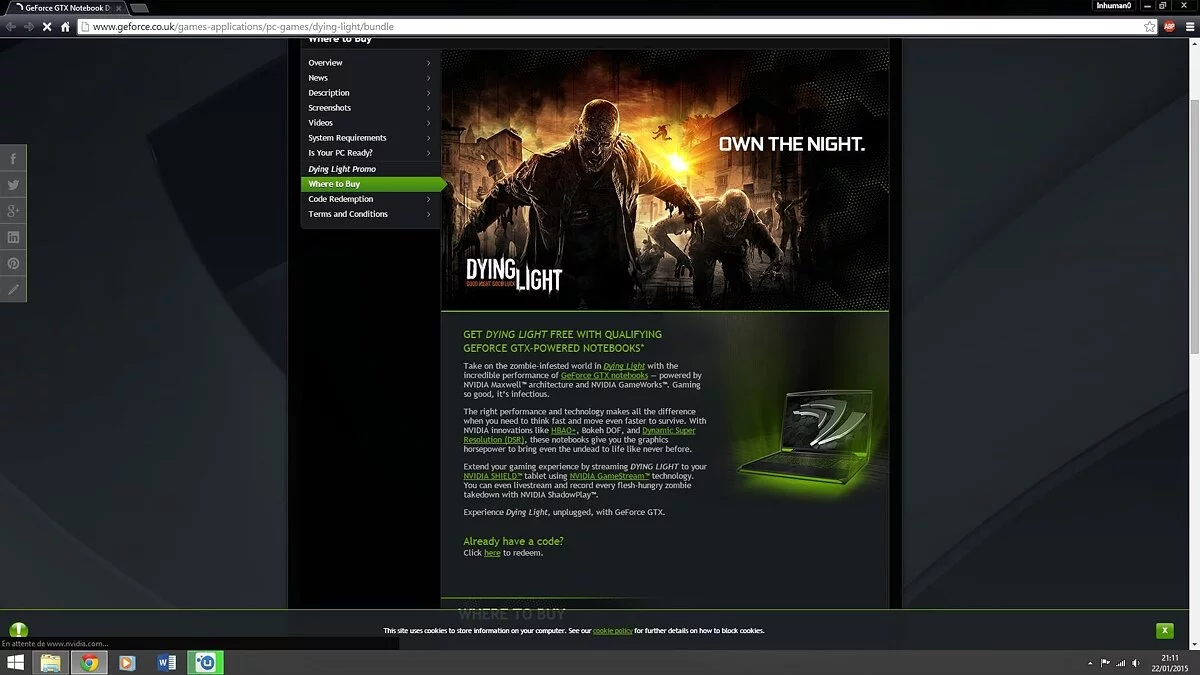Share page via Twitter sidebar icon

[13, 185]
